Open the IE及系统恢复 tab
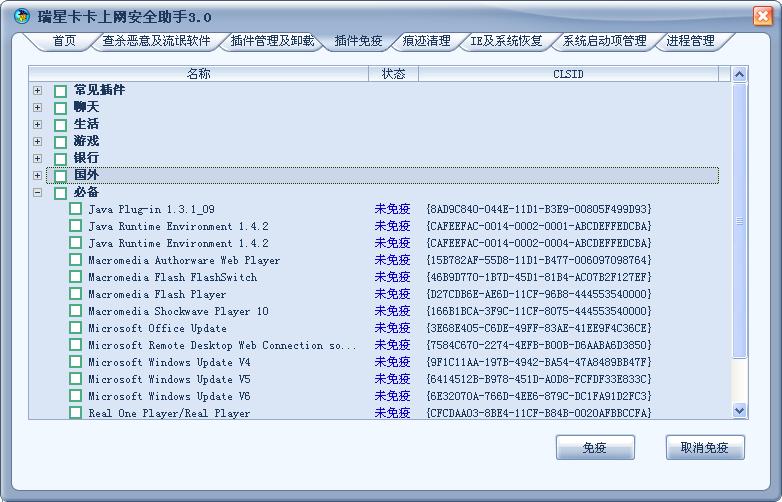 tap(506, 41)
